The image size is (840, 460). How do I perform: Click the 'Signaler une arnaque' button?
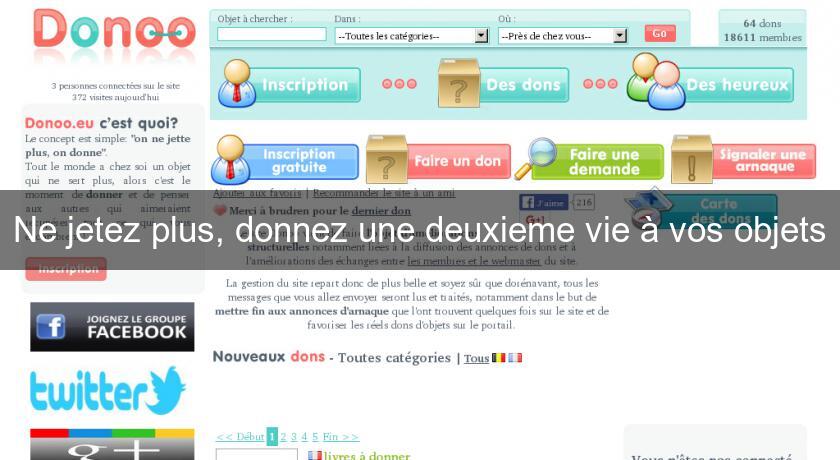pyautogui.click(x=744, y=159)
